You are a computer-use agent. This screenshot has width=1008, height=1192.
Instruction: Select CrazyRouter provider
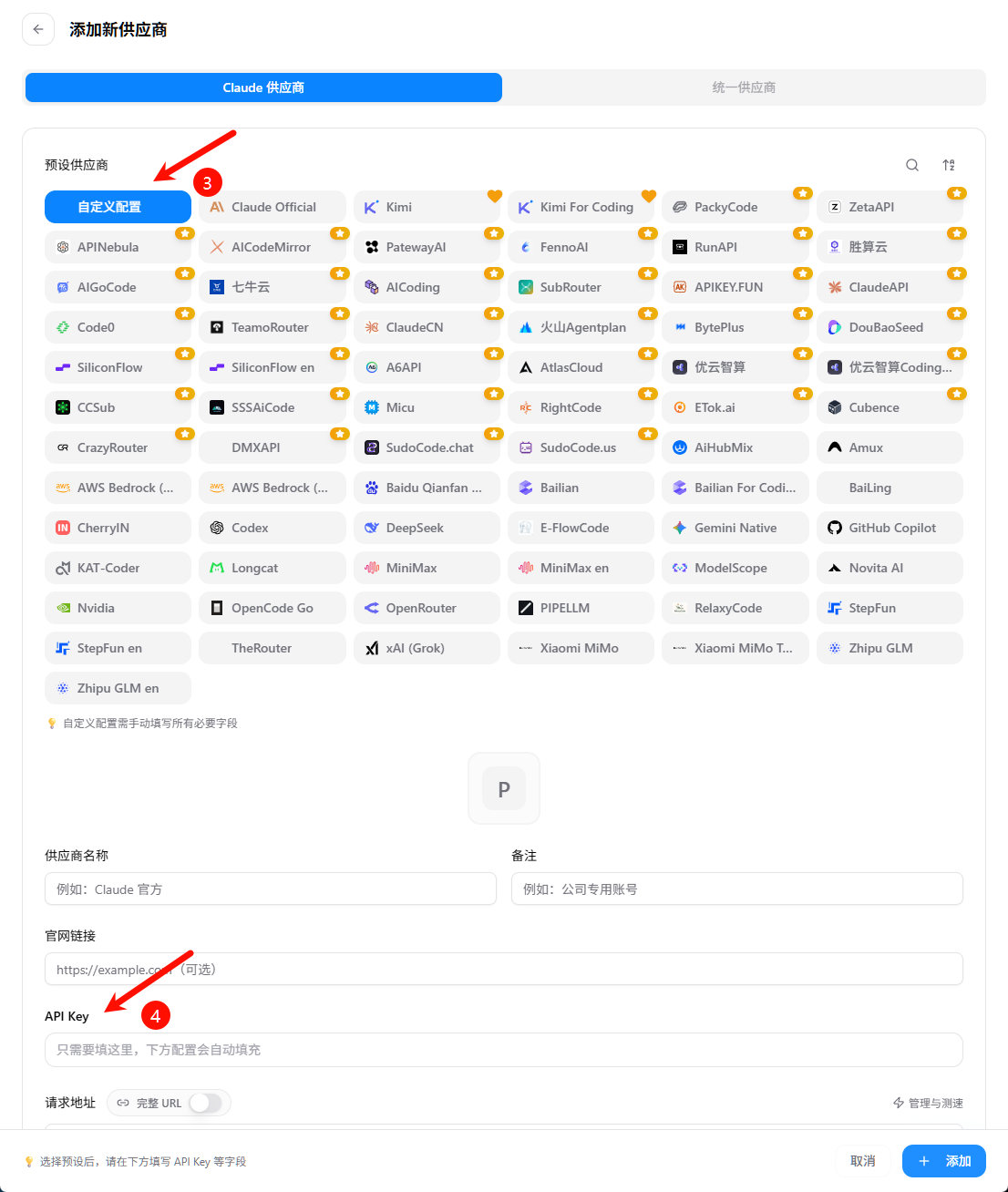[x=118, y=447]
